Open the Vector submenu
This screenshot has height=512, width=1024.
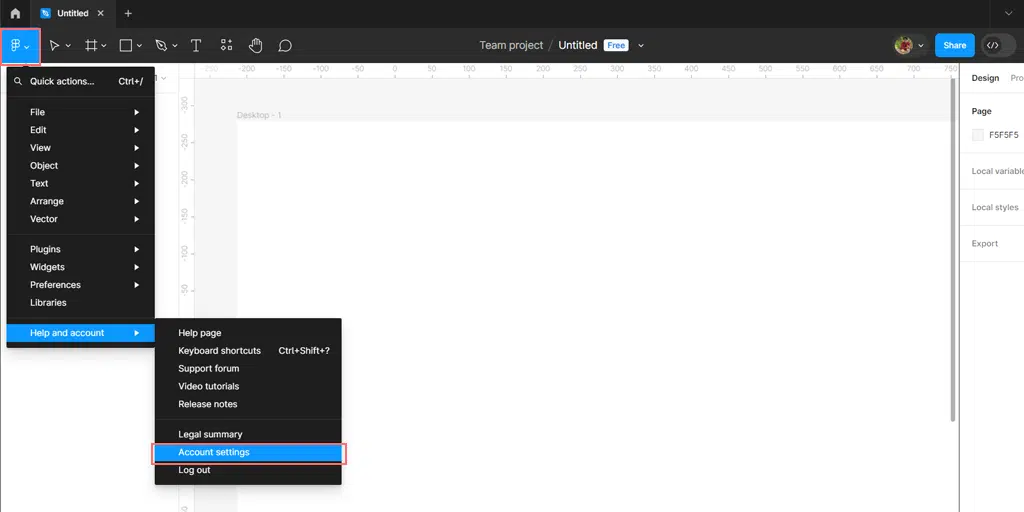tap(81, 219)
